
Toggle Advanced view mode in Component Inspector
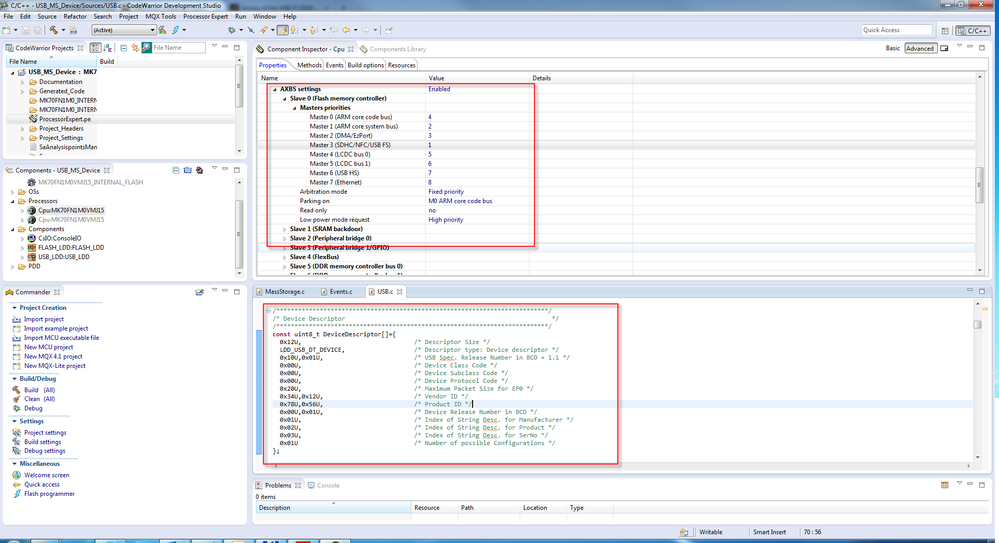click(919, 48)
